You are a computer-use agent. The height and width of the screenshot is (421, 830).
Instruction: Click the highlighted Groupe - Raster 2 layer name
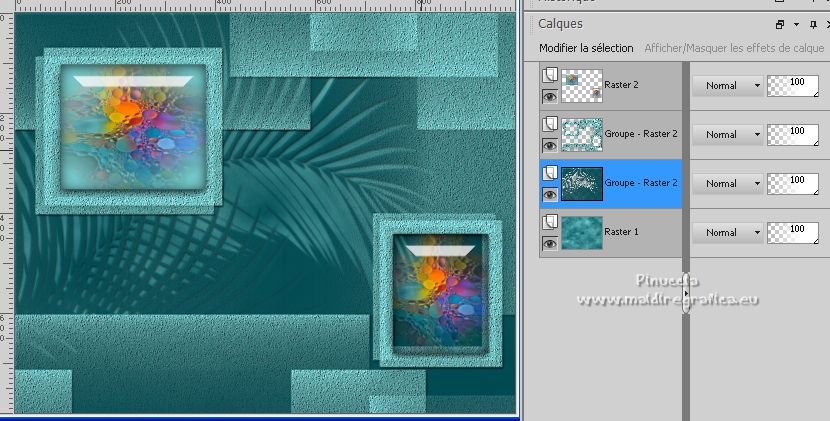pos(641,183)
